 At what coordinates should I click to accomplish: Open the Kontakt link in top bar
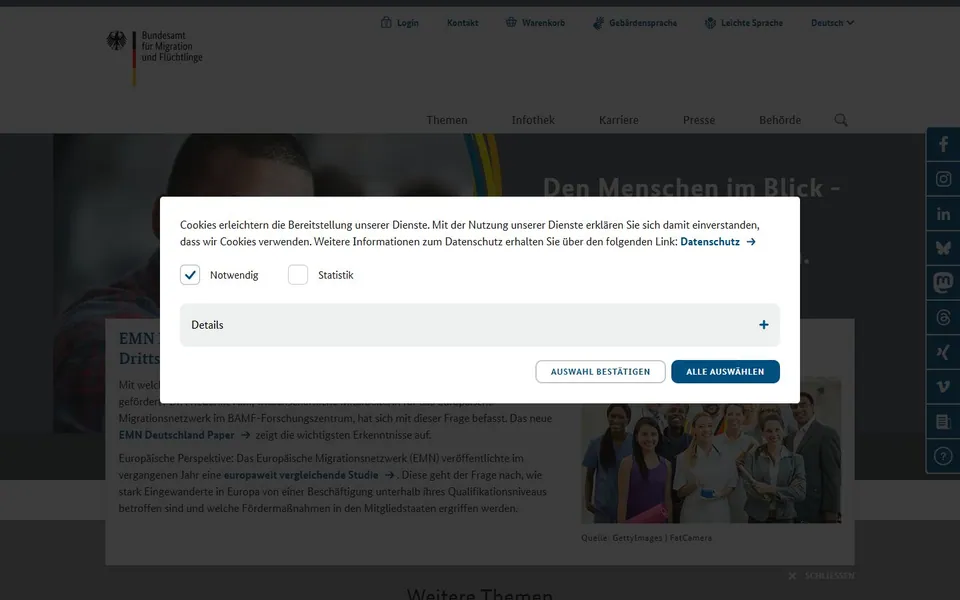tap(462, 23)
